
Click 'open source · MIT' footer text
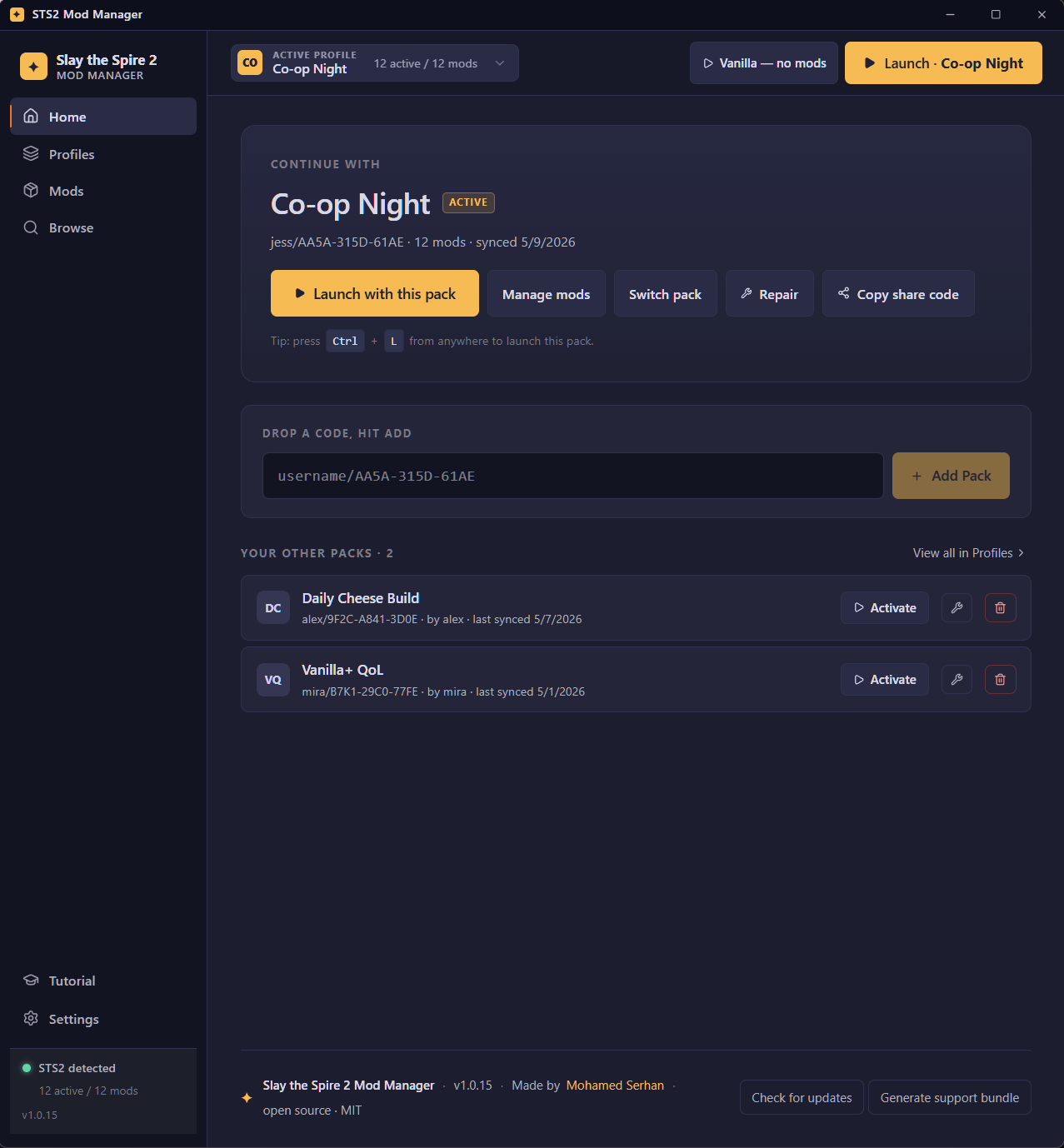tap(312, 1111)
